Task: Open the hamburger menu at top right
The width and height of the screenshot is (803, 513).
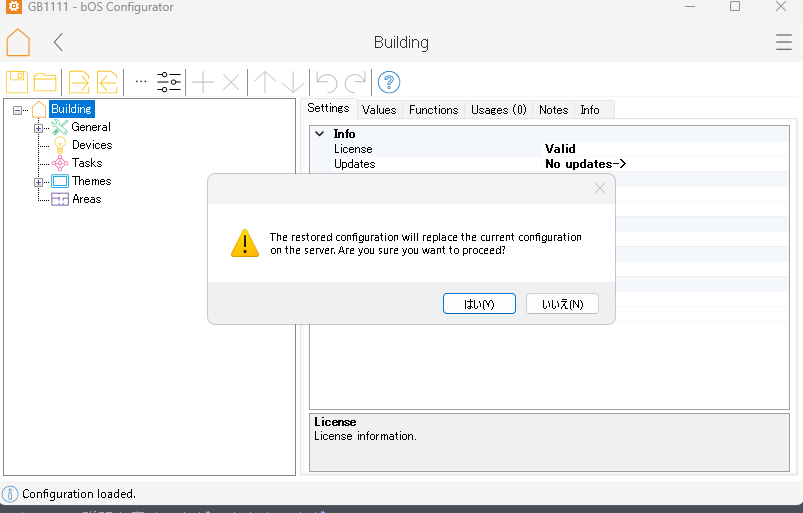Action: point(784,42)
